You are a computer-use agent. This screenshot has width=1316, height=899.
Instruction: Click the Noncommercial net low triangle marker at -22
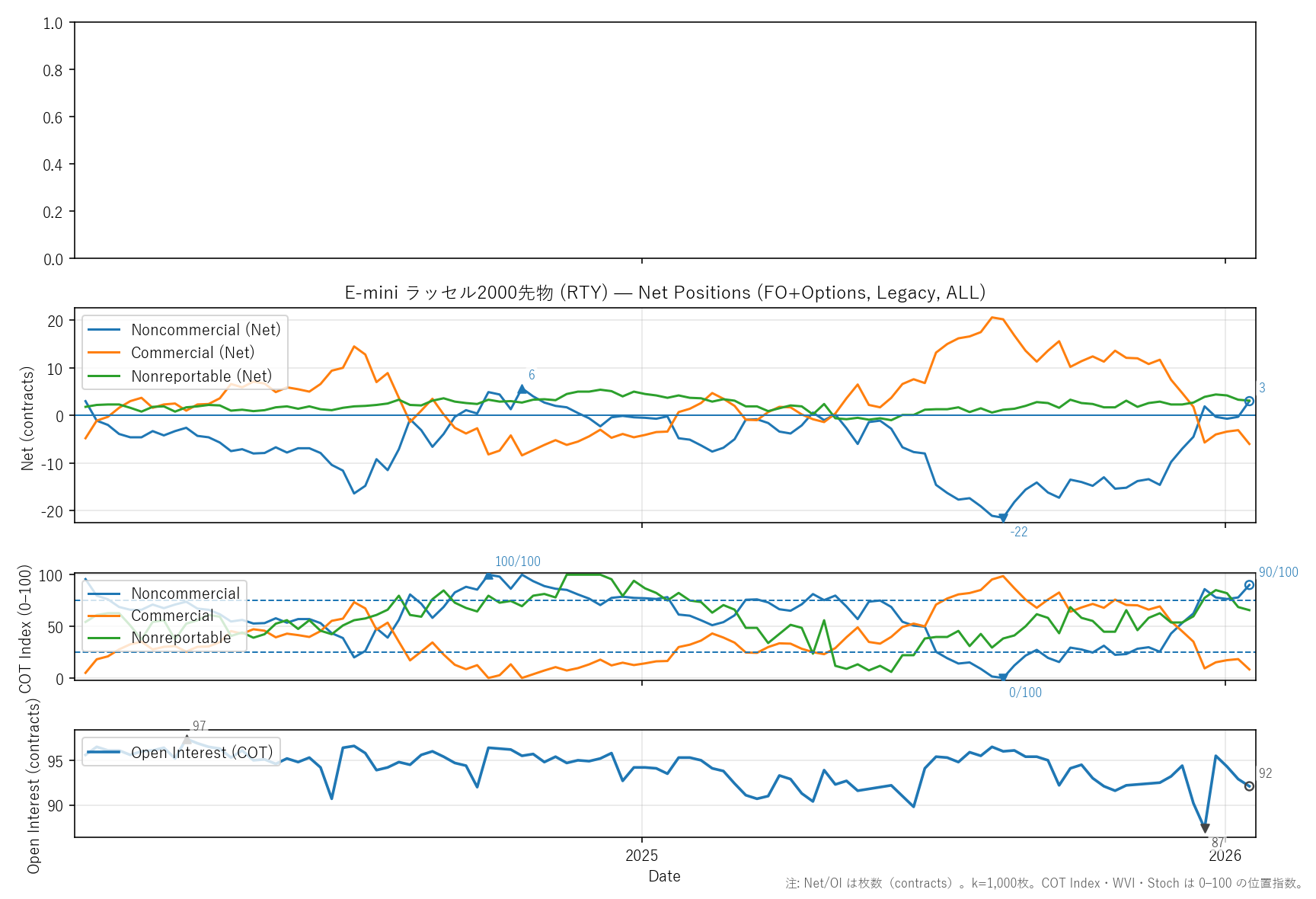pos(1003,518)
